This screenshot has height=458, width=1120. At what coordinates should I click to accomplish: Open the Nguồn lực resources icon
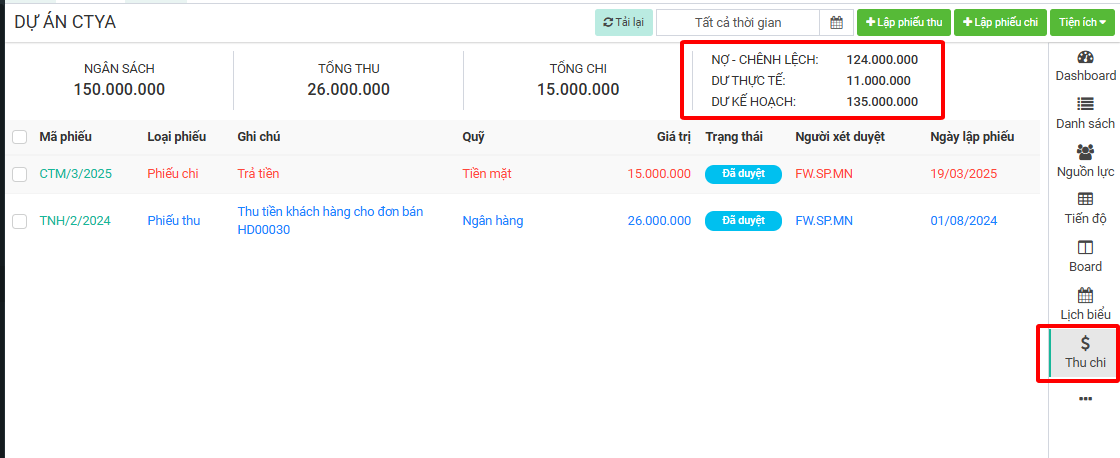[x=1085, y=152]
